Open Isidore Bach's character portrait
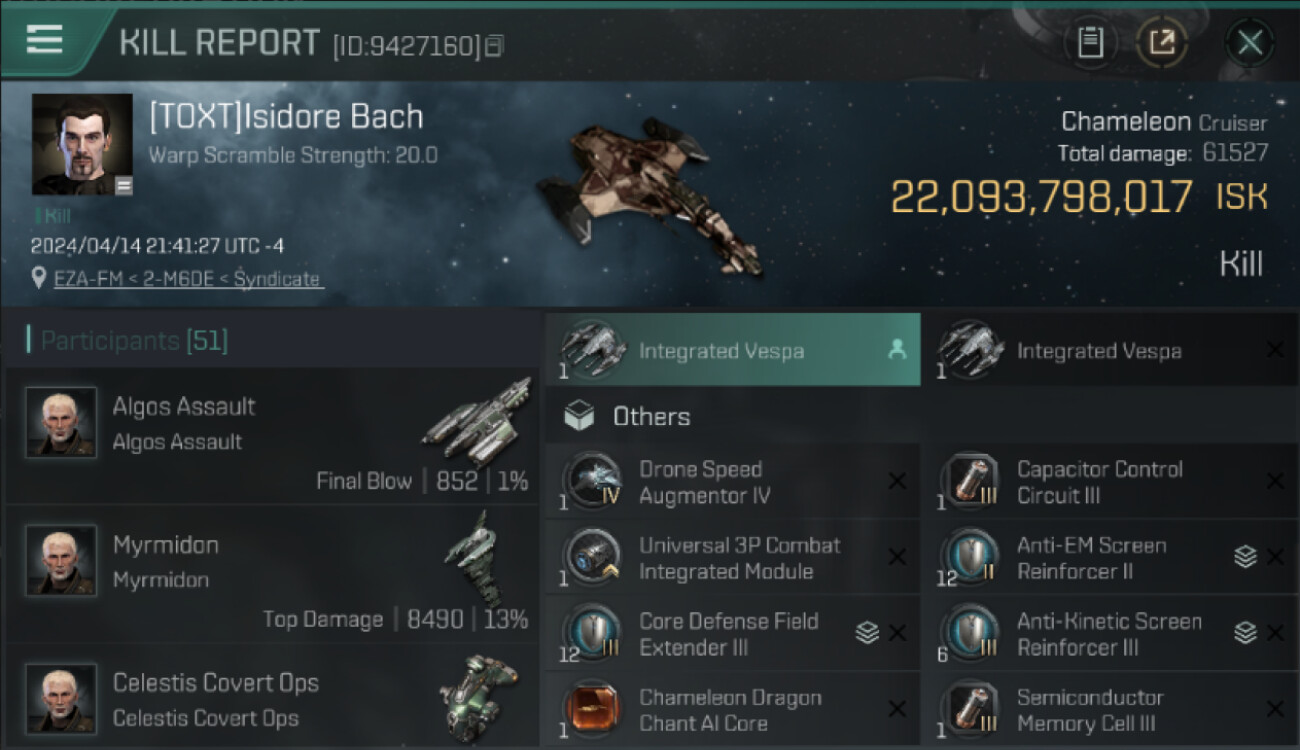Viewport: 1300px width, 750px height. point(82,144)
